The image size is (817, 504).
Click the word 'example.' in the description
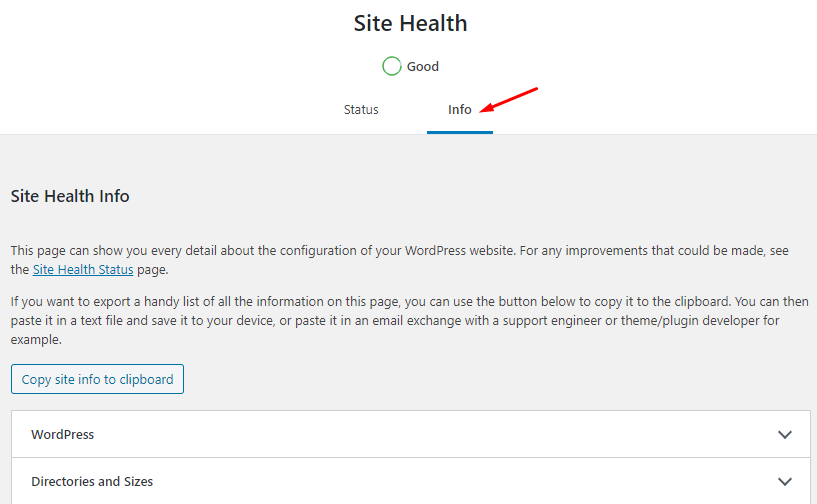click(36, 340)
